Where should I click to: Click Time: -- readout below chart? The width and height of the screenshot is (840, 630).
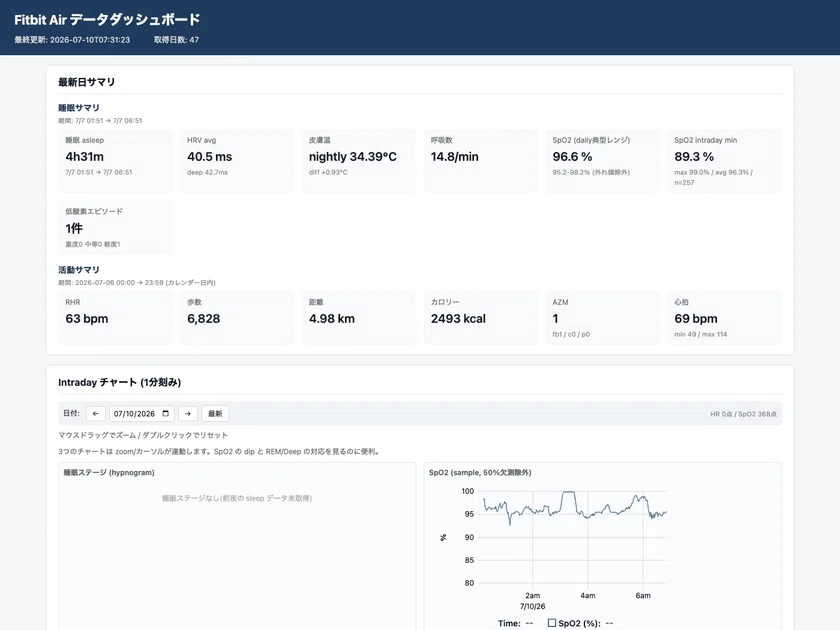pyautogui.click(x=515, y=623)
